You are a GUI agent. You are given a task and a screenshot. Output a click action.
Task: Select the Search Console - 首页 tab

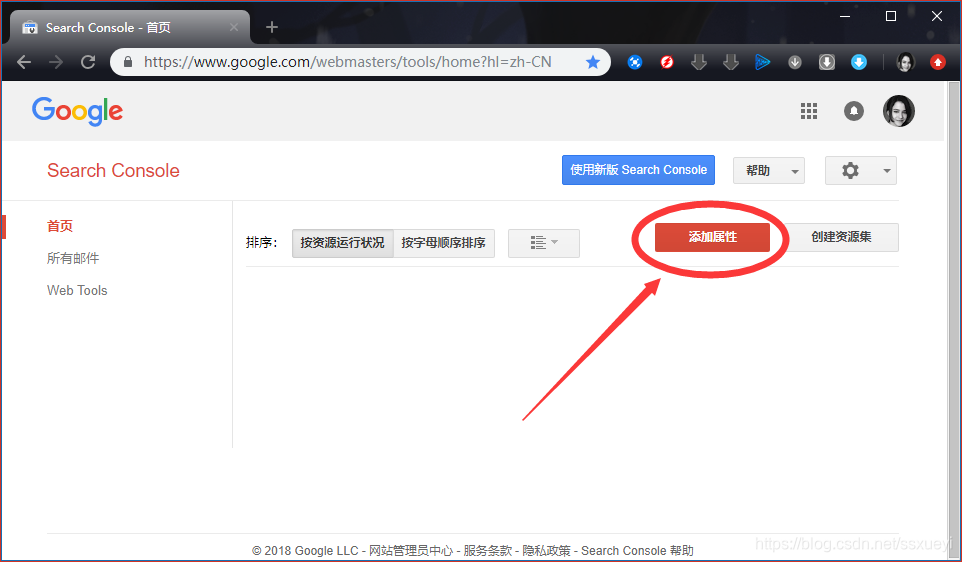click(129, 28)
